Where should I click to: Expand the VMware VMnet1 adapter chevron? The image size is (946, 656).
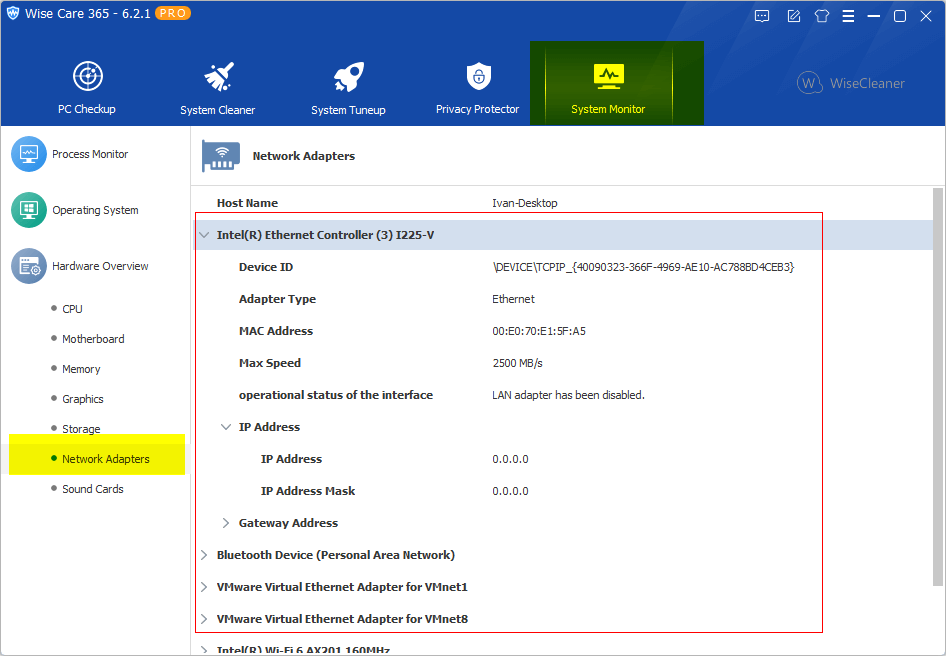click(x=205, y=587)
